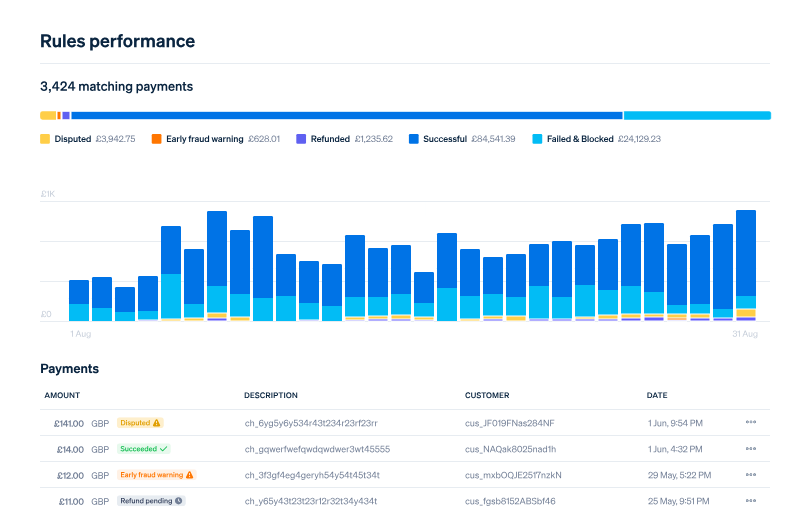Sort by the DATE column header
Screen dimensions: 810x525
tap(657, 395)
